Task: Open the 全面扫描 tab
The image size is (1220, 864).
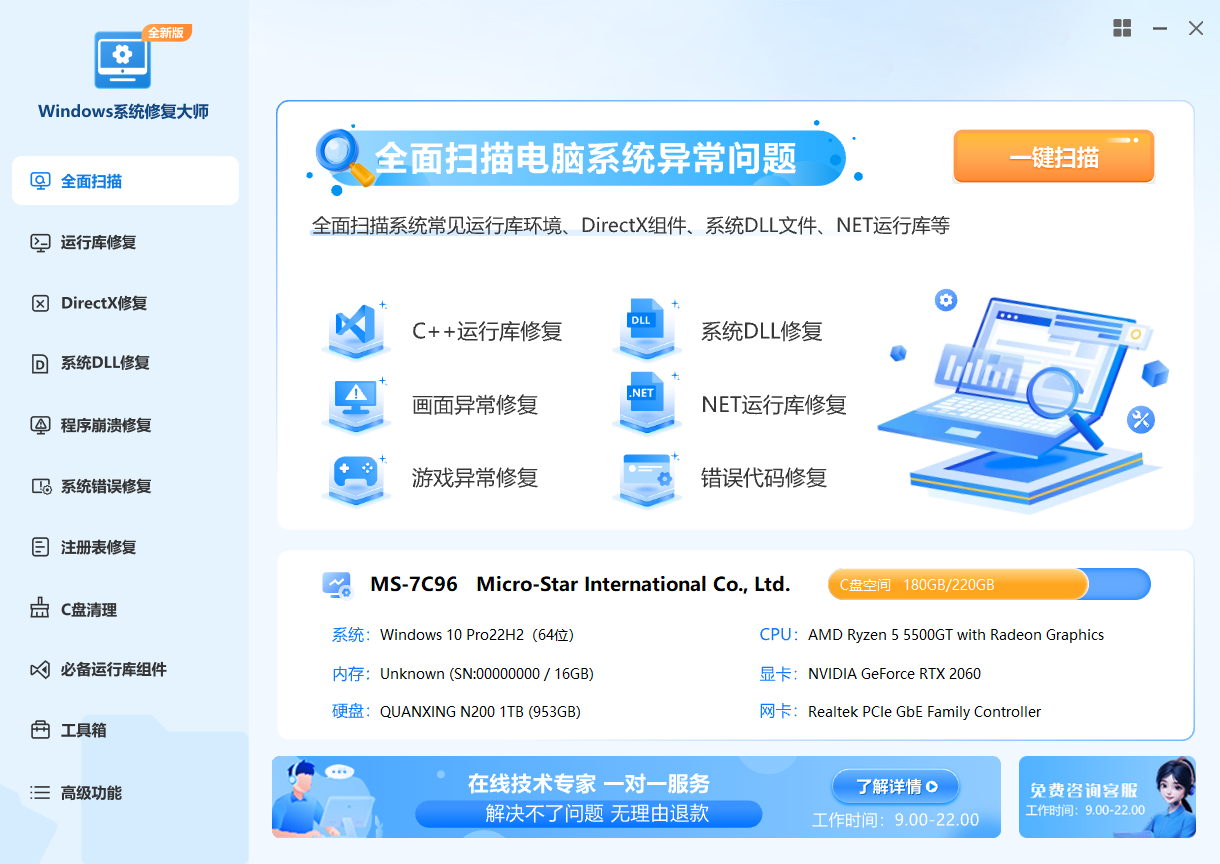Action: click(125, 181)
